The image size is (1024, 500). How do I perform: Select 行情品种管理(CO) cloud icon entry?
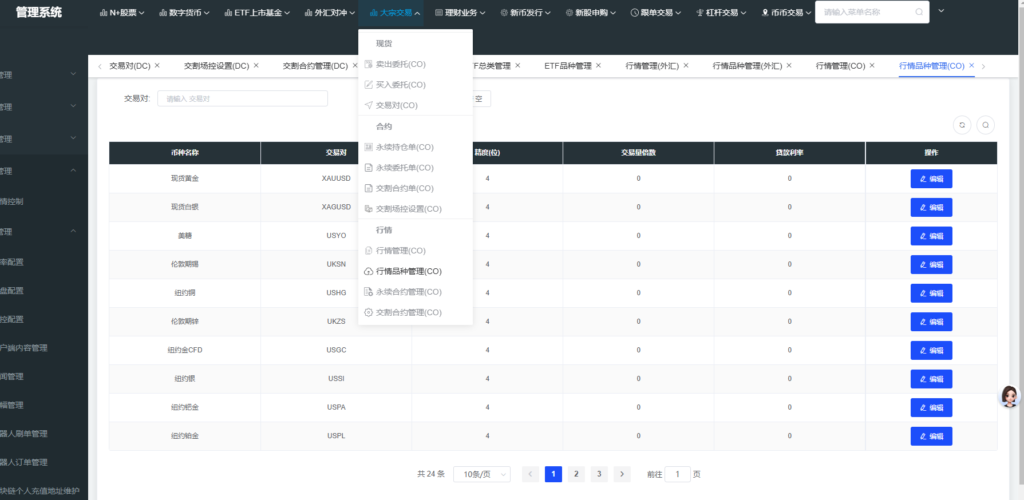click(x=368, y=272)
